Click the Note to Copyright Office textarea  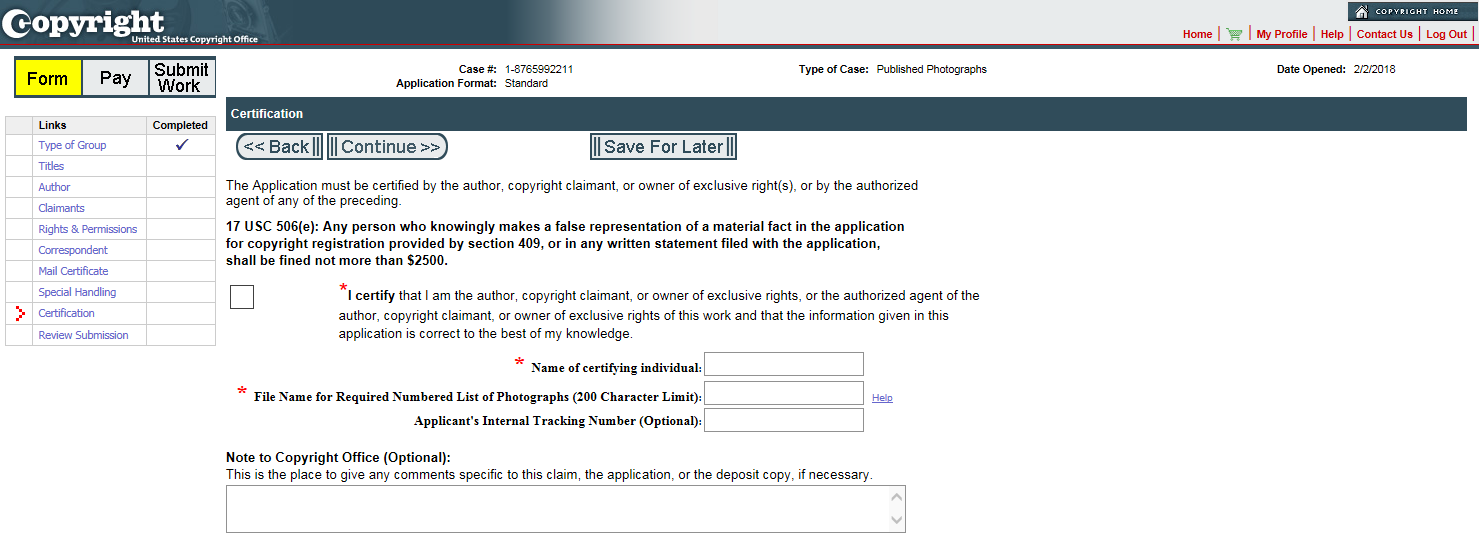[x=566, y=509]
